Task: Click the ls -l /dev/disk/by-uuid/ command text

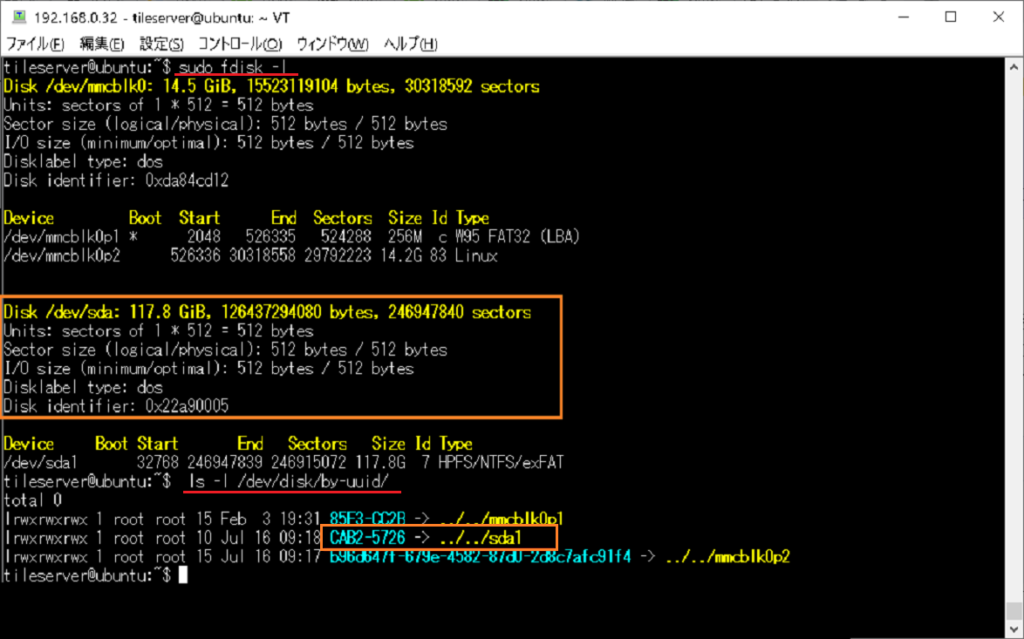Action: [x=293, y=481]
